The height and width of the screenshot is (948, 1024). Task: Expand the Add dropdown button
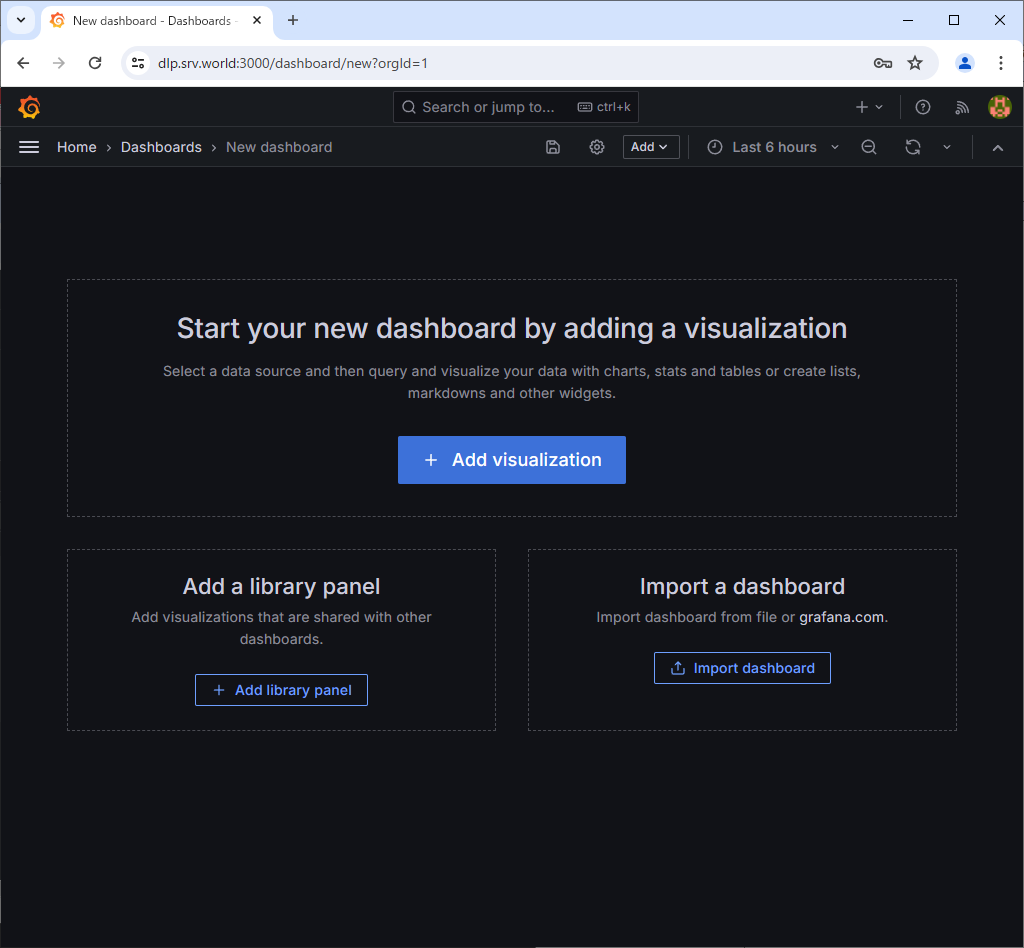(650, 148)
